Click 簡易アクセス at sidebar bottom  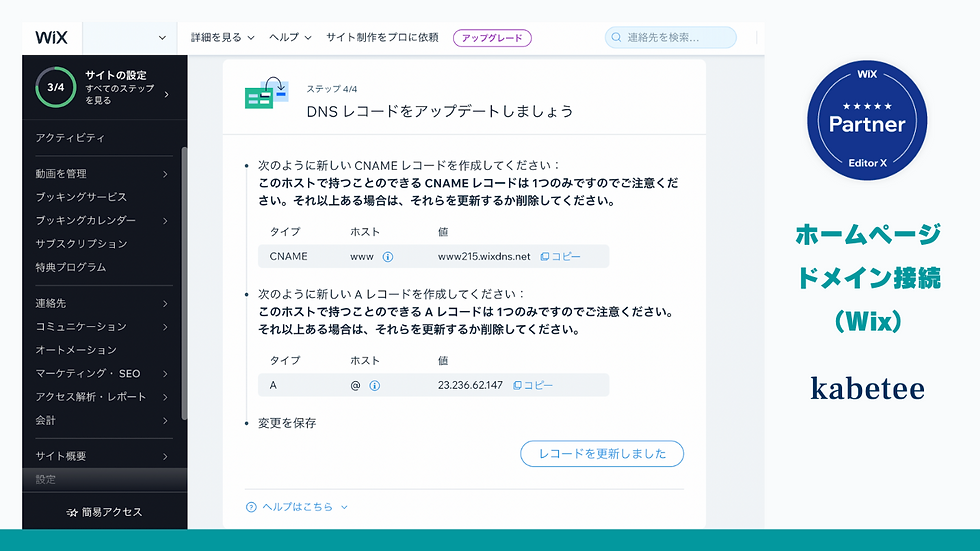[104, 512]
